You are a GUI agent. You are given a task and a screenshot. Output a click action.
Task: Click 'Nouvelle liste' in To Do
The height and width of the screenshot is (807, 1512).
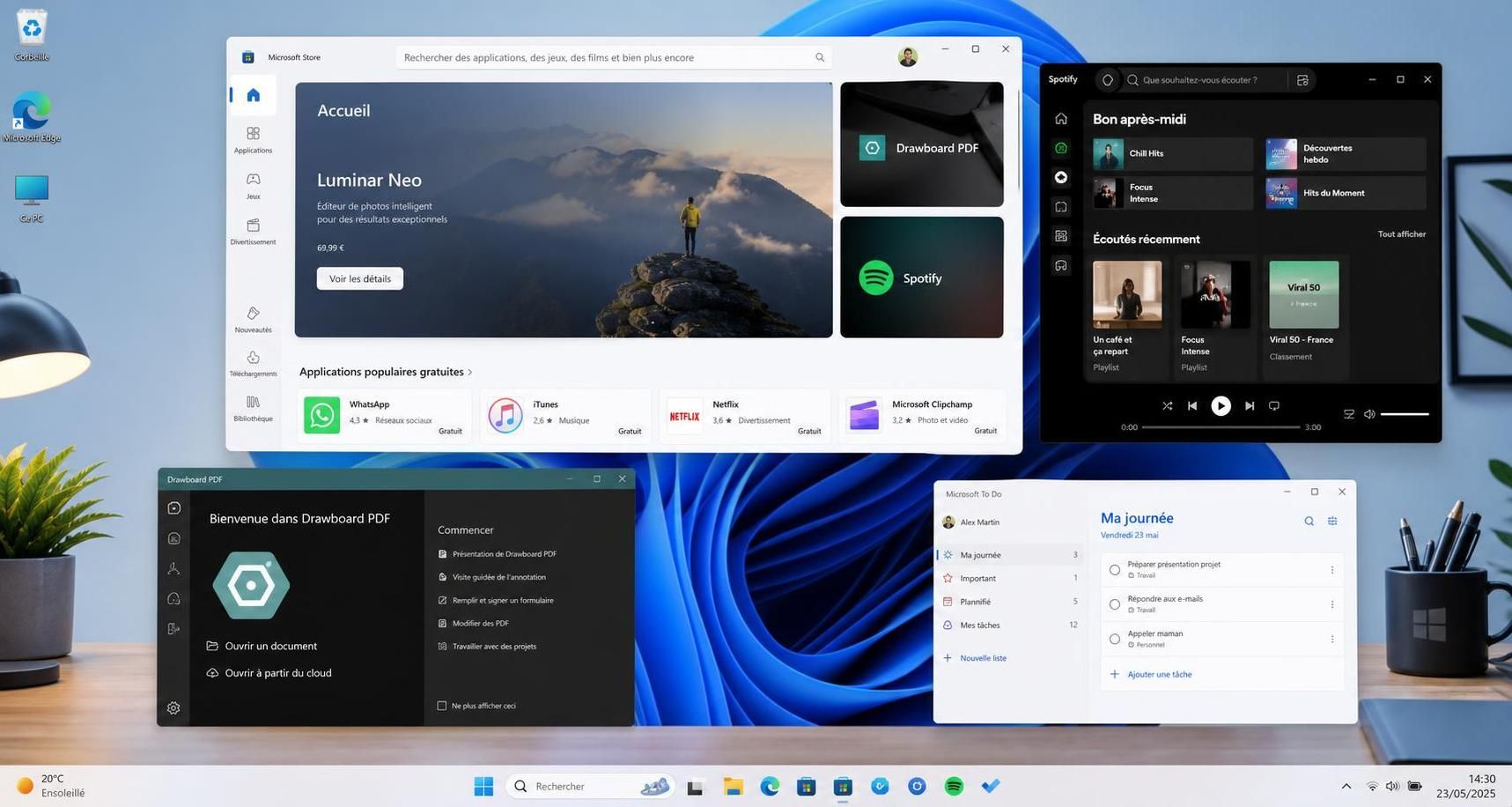click(975, 658)
